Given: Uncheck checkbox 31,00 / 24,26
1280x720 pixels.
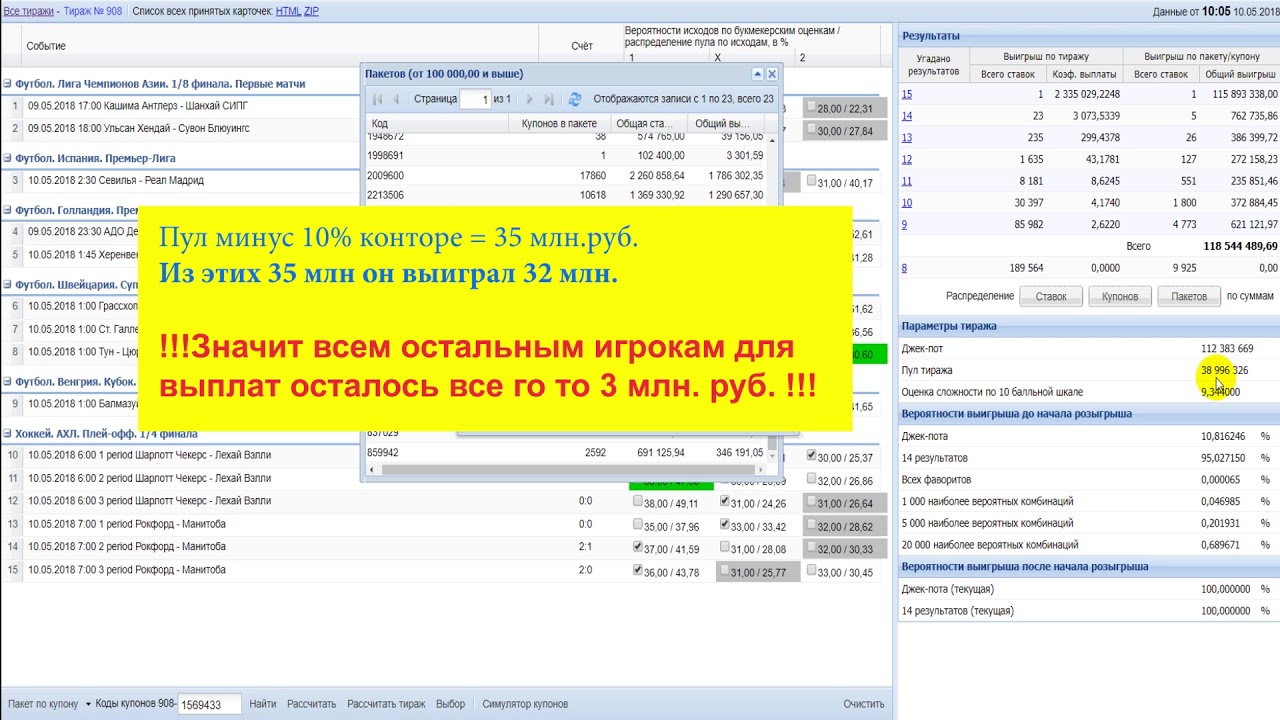Looking at the screenshot, I should coord(725,502).
